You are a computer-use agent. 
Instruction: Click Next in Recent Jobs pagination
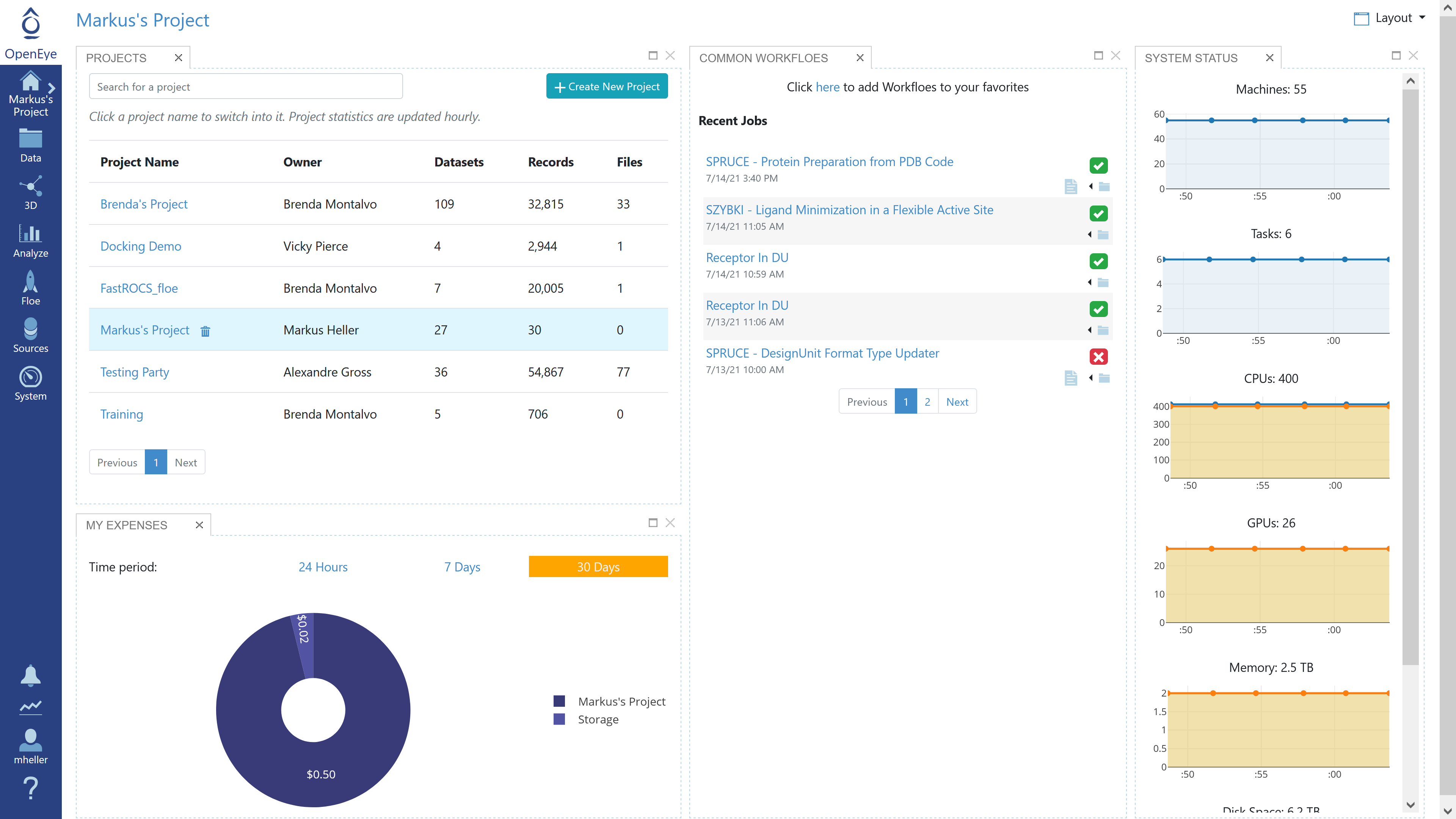click(957, 401)
